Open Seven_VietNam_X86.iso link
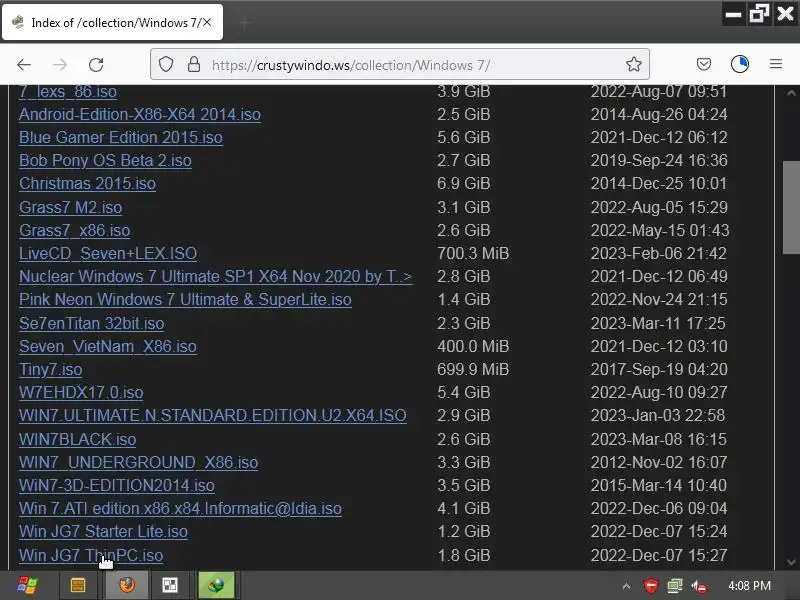This screenshot has height=600, width=800. click(108, 346)
